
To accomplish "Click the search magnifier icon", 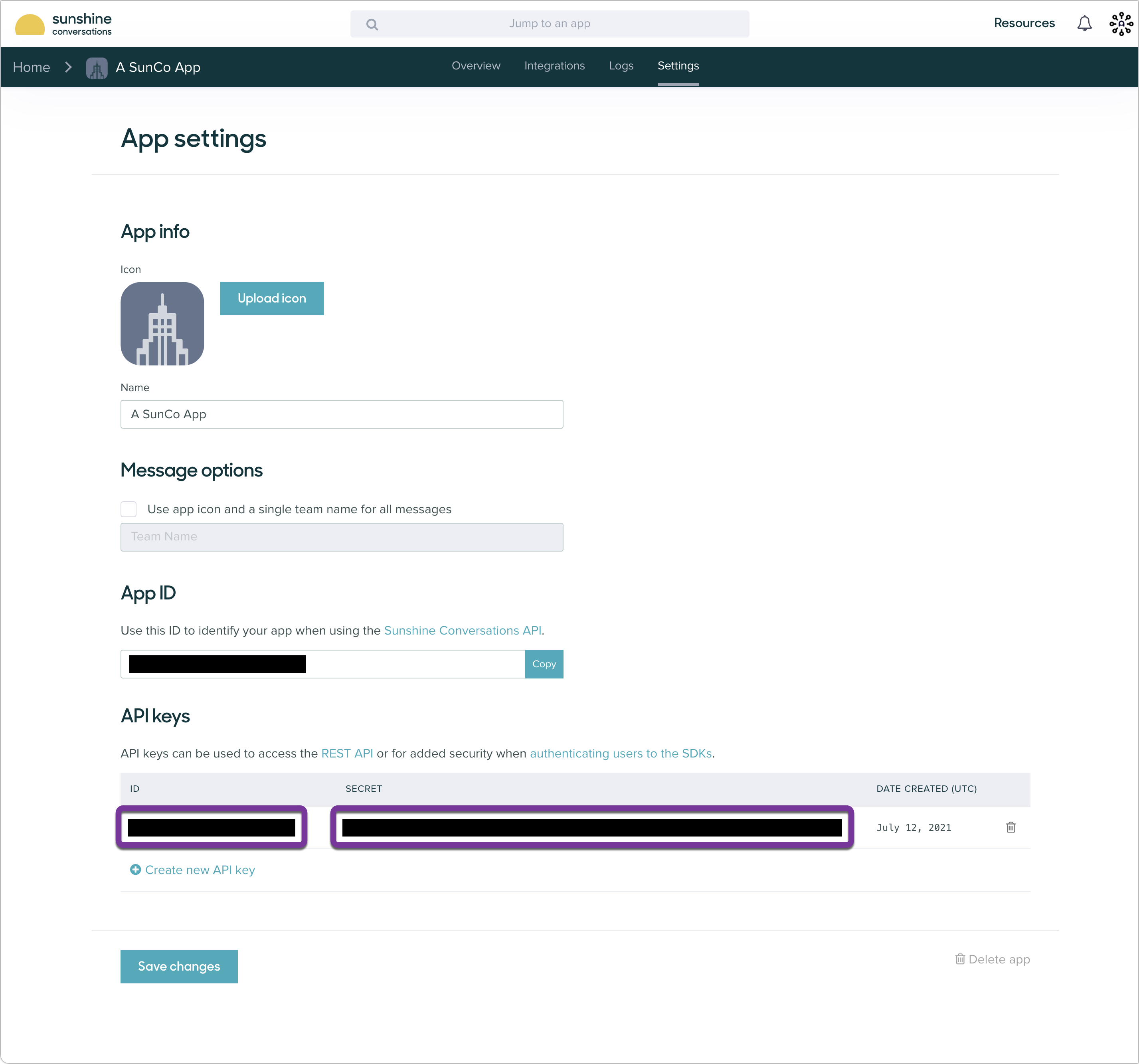I will tap(372, 24).
